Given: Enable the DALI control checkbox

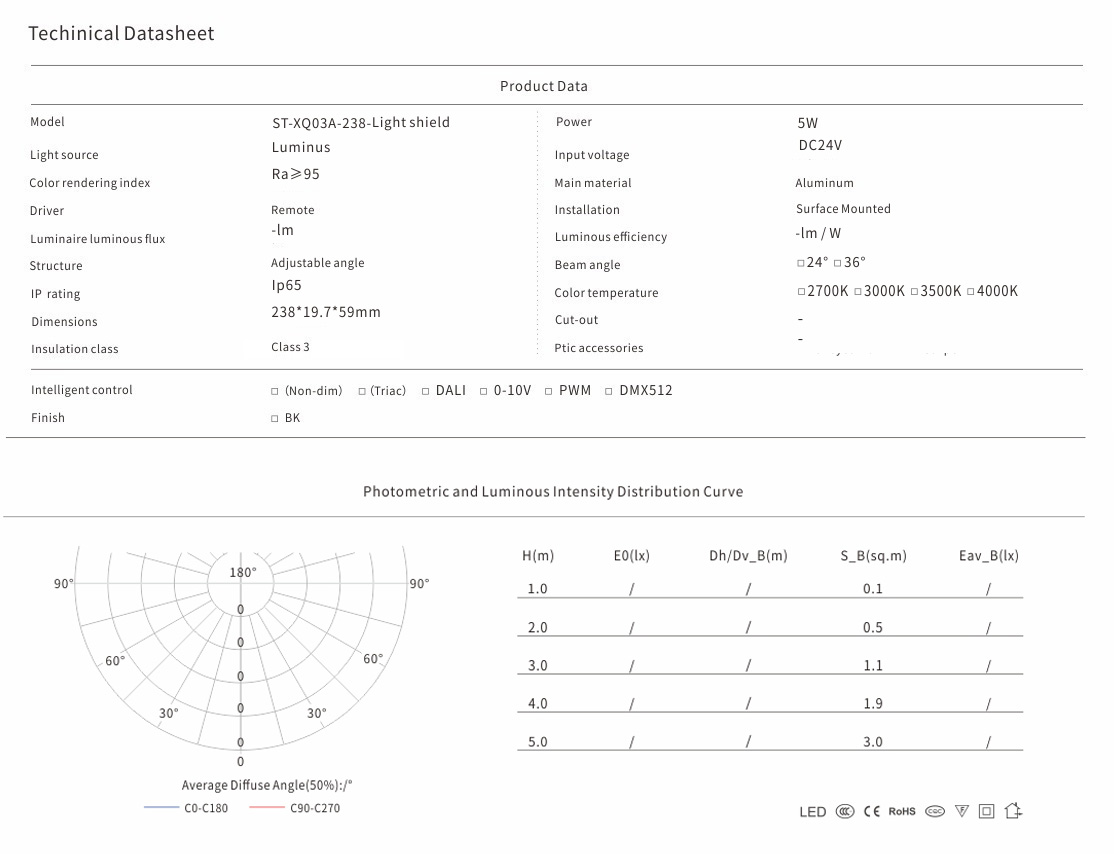Looking at the screenshot, I should [426, 391].
